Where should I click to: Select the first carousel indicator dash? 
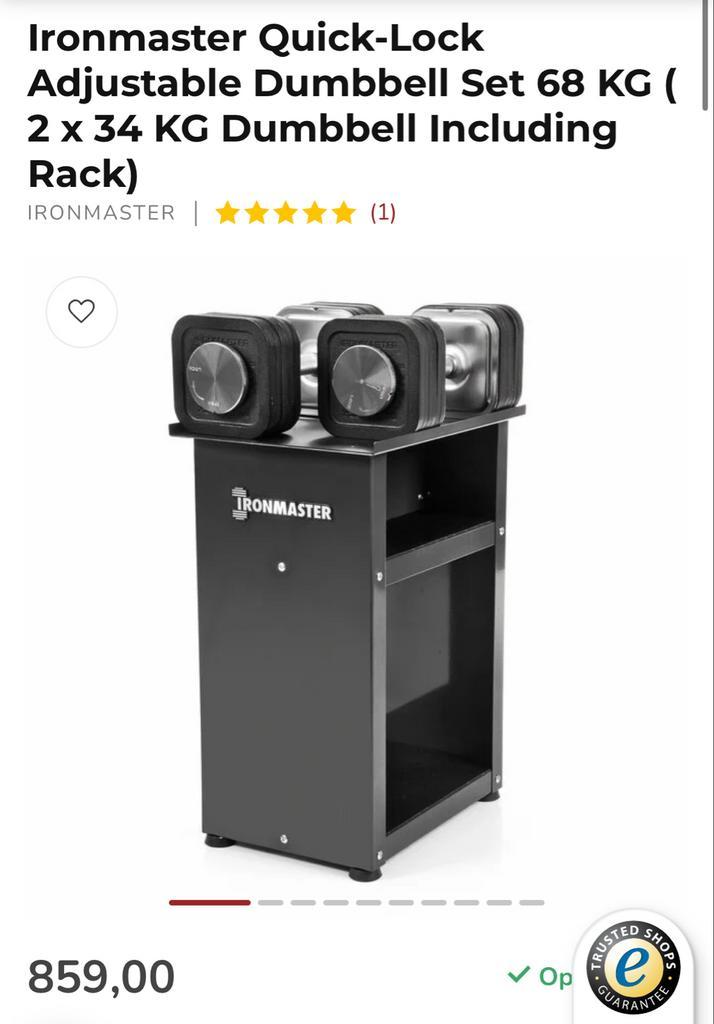210,903
